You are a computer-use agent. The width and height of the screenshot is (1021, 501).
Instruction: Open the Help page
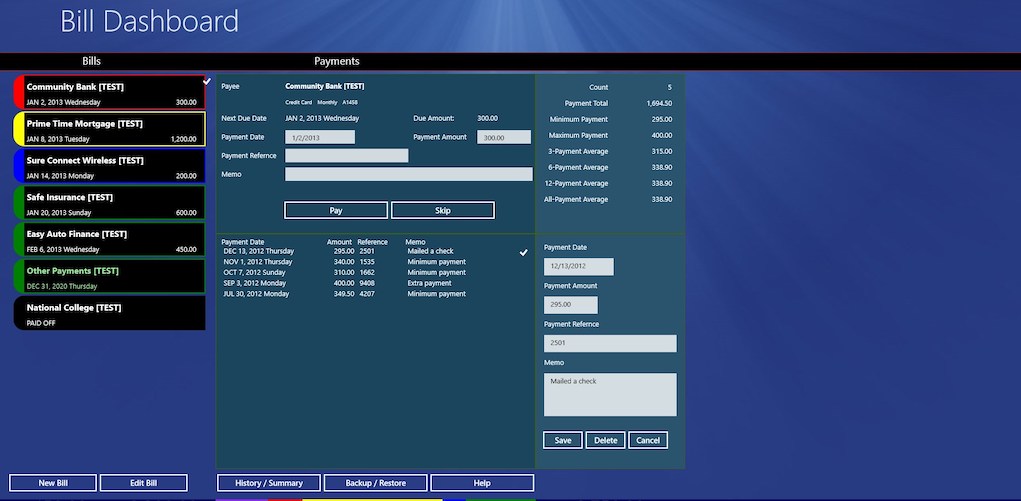(x=481, y=483)
